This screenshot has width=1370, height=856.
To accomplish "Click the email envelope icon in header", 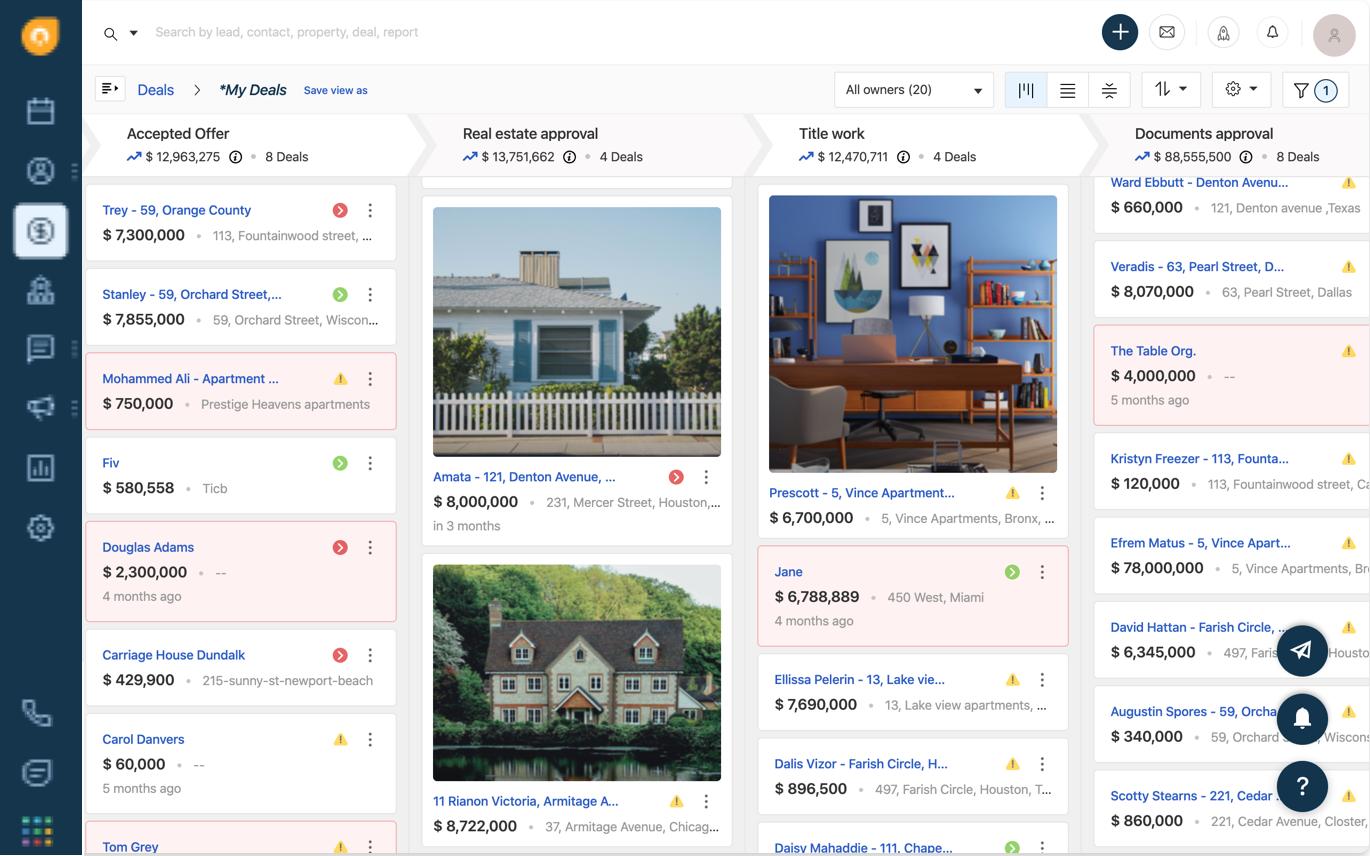I will pos(1167,33).
